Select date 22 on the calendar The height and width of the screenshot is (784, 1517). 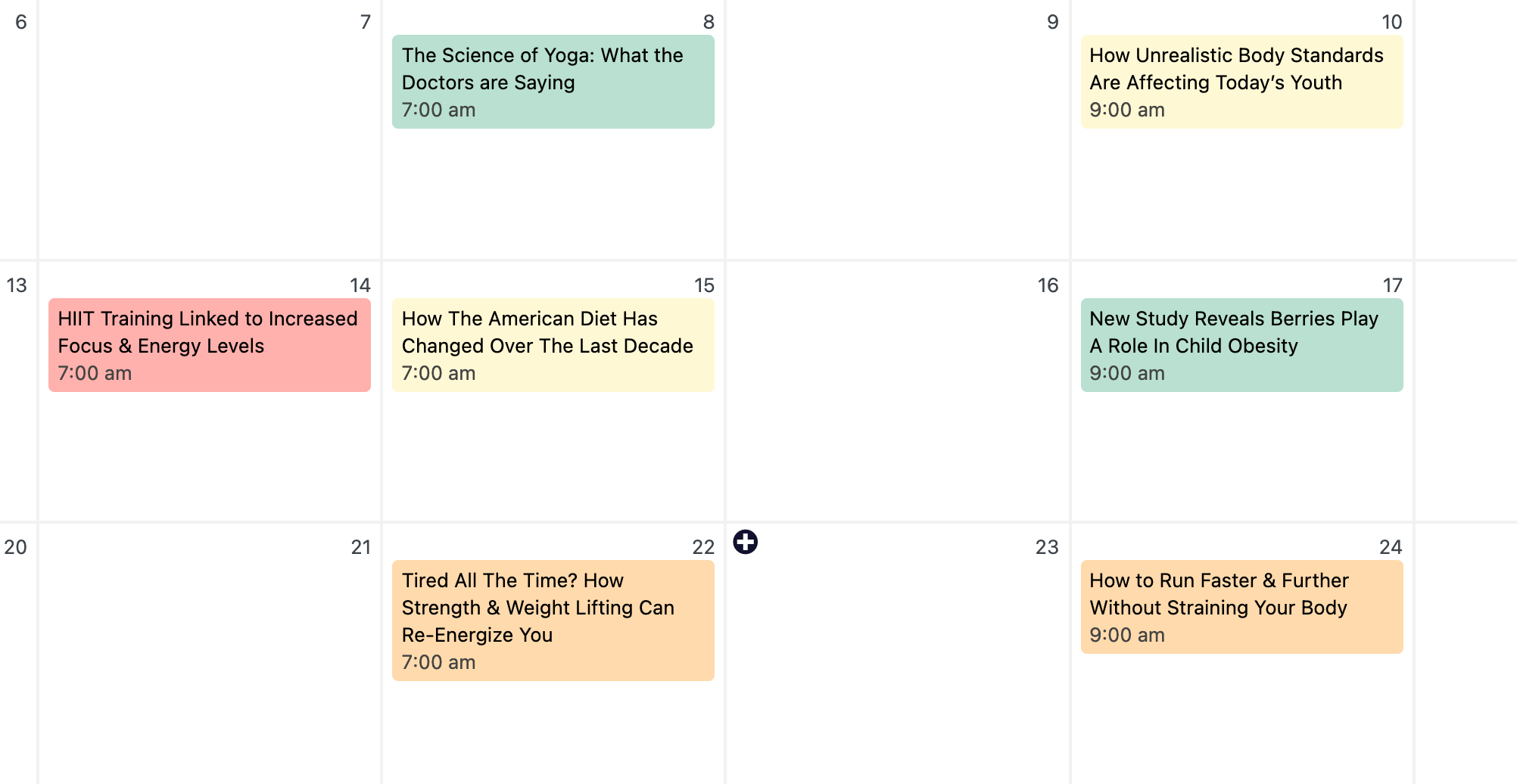703,547
